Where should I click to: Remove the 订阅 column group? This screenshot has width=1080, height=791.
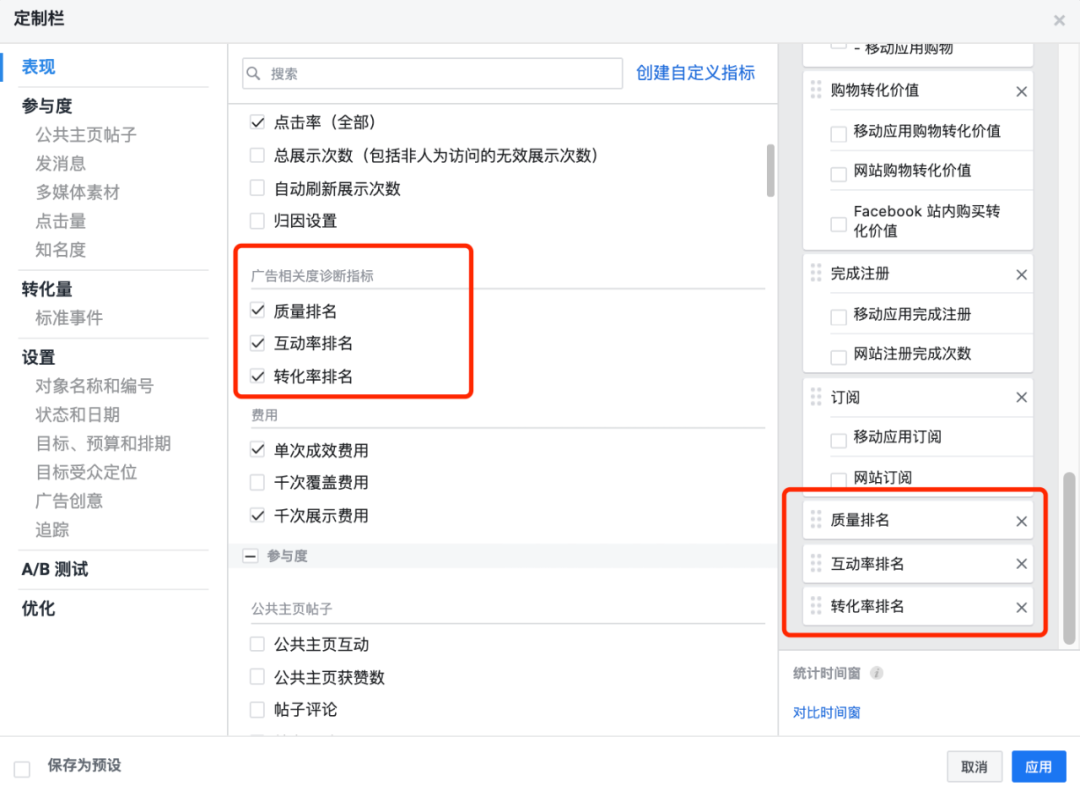1021,398
